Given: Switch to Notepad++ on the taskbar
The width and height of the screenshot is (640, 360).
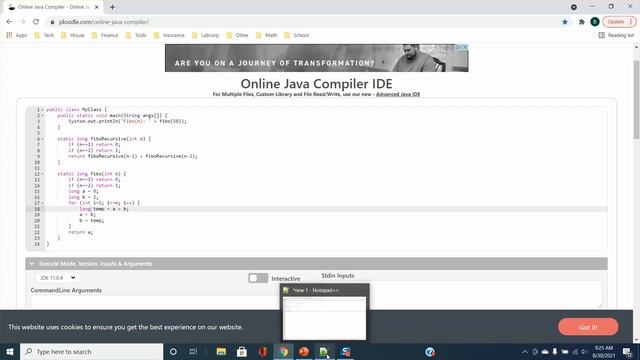Looking at the screenshot, I should (x=324, y=351).
